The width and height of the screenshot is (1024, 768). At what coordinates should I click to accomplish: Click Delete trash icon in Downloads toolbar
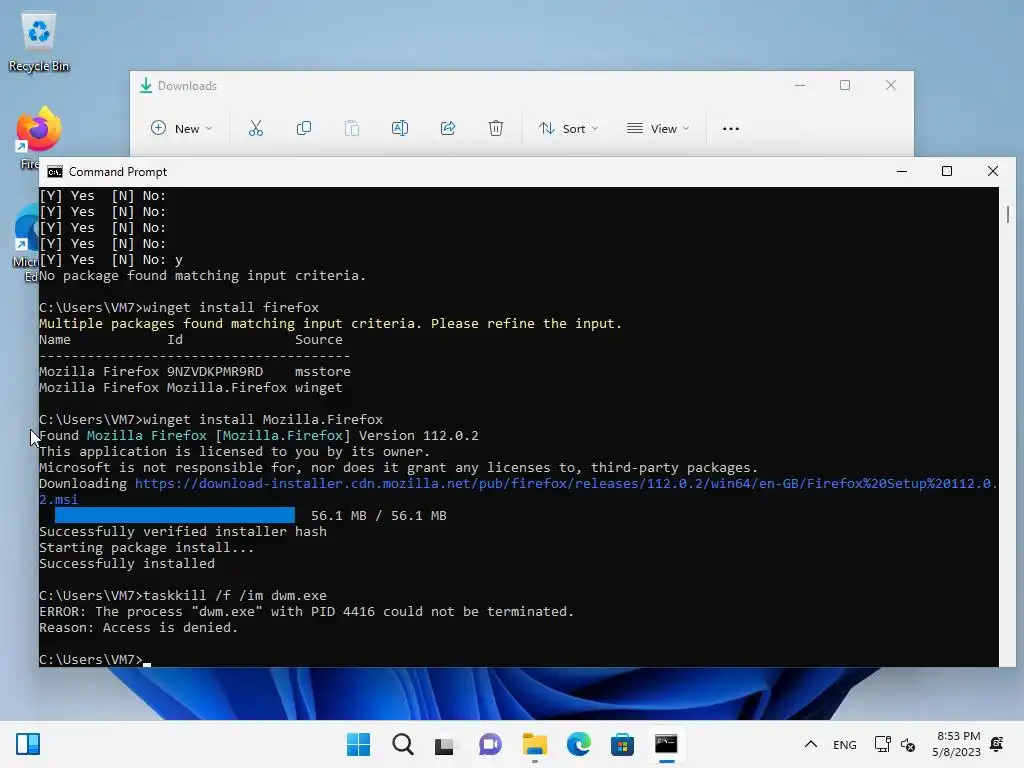[x=496, y=128]
